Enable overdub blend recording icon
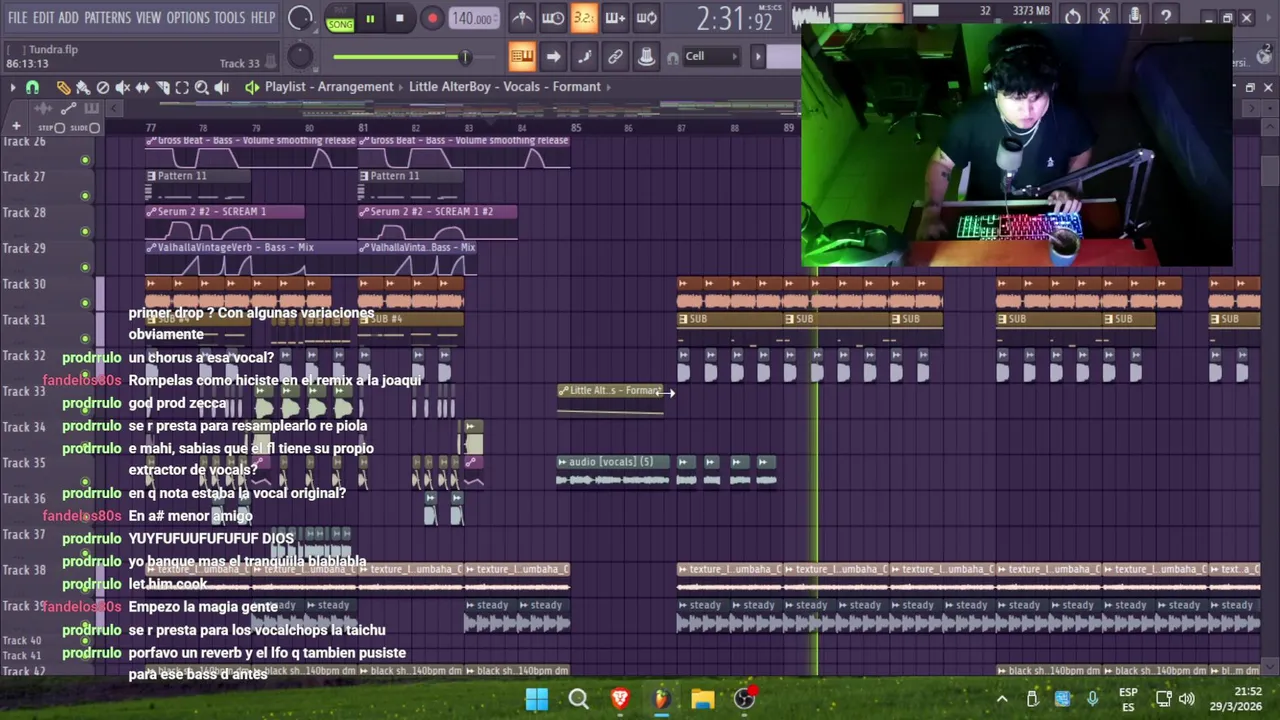 (615, 18)
